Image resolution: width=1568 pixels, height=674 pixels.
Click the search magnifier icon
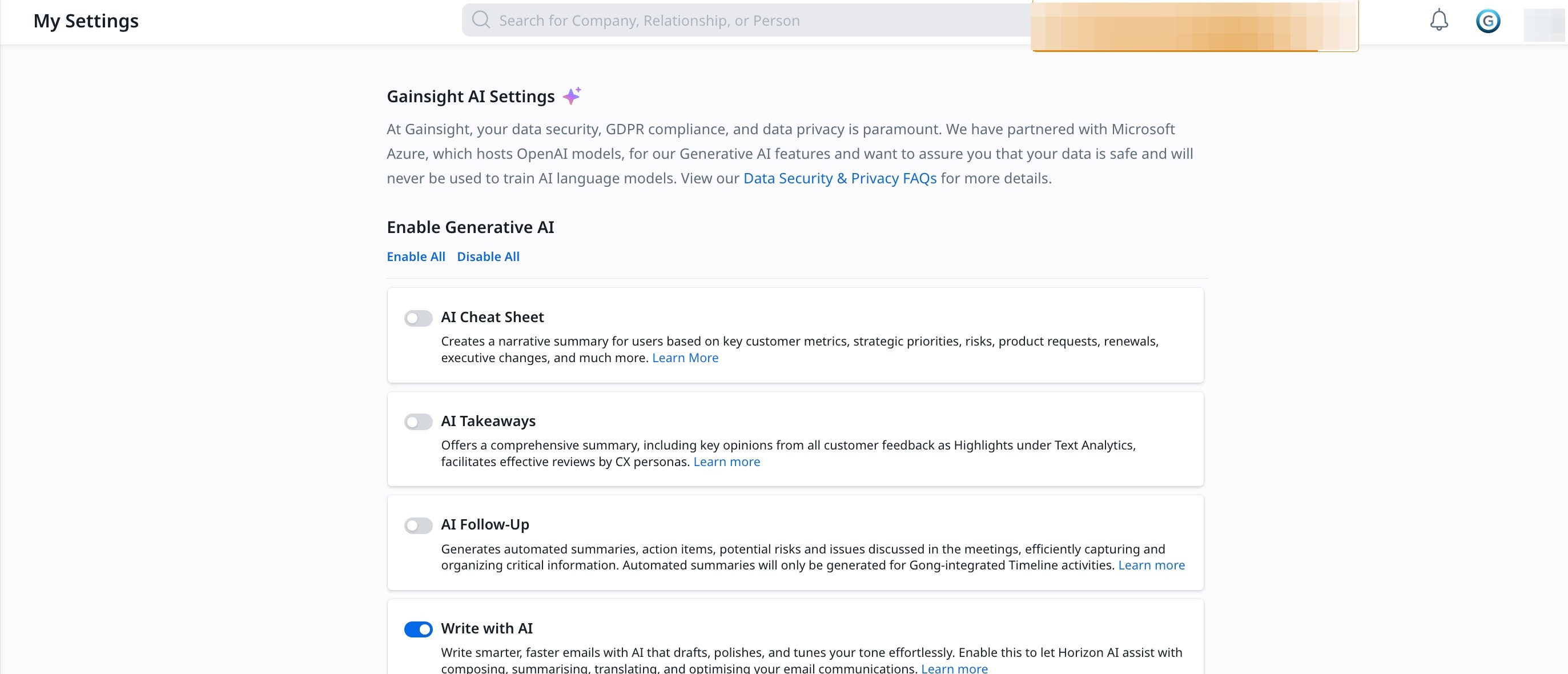tap(481, 20)
